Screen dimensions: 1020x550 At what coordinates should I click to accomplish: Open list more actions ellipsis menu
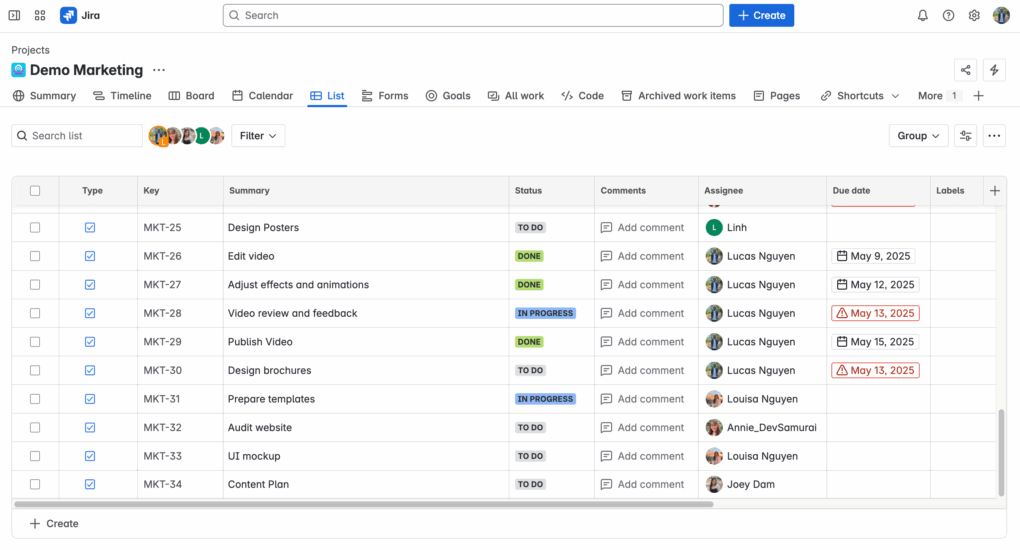pyautogui.click(x=994, y=135)
